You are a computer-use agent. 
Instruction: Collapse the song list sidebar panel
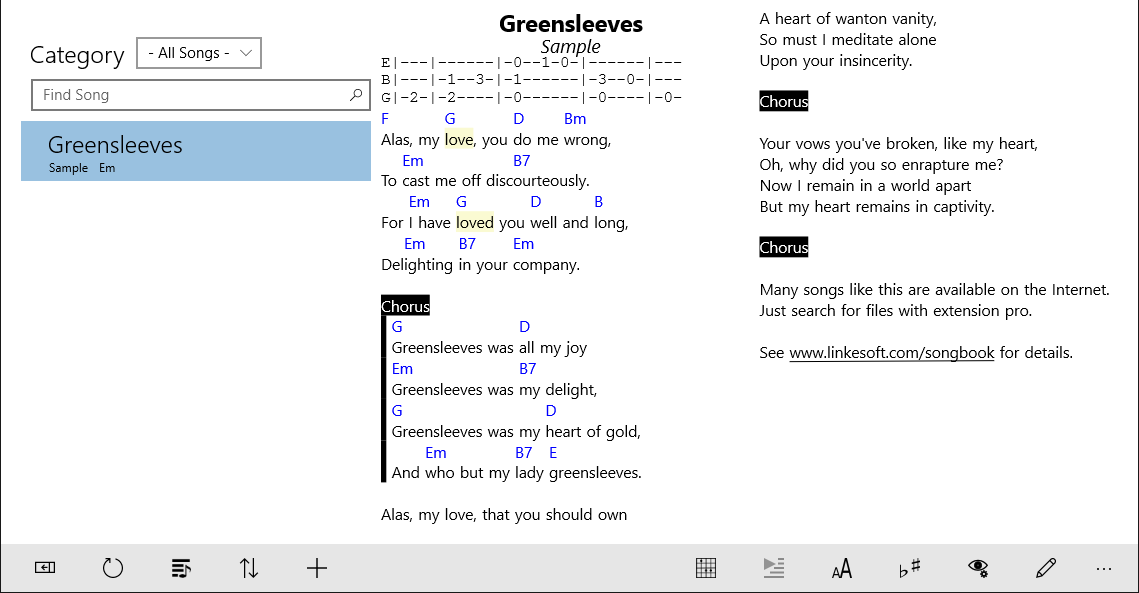point(44,567)
